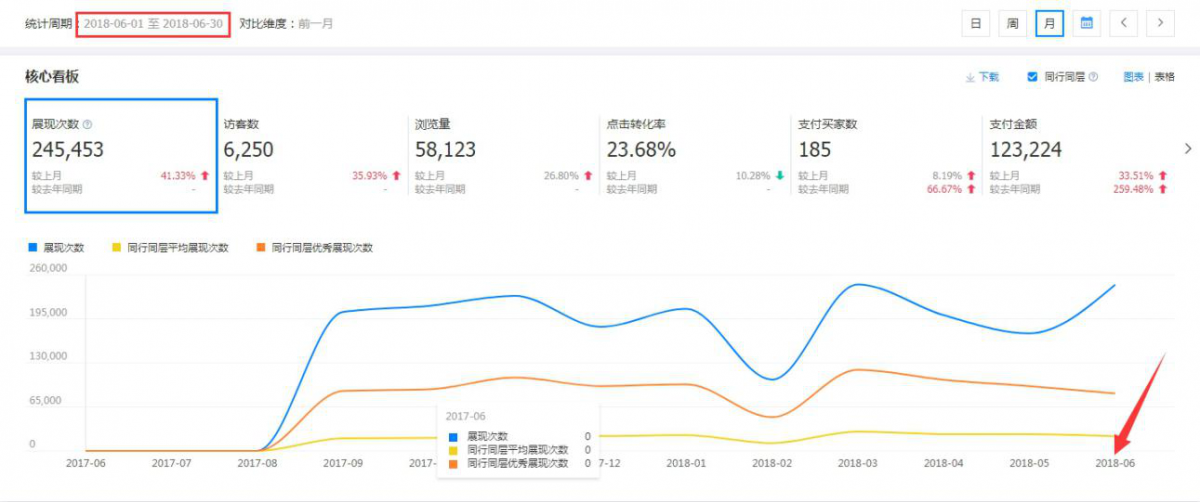Go to the previous period with the left arrow
Image resolution: width=1200 pixels, height=502 pixels.
[x=1124, y=23]
